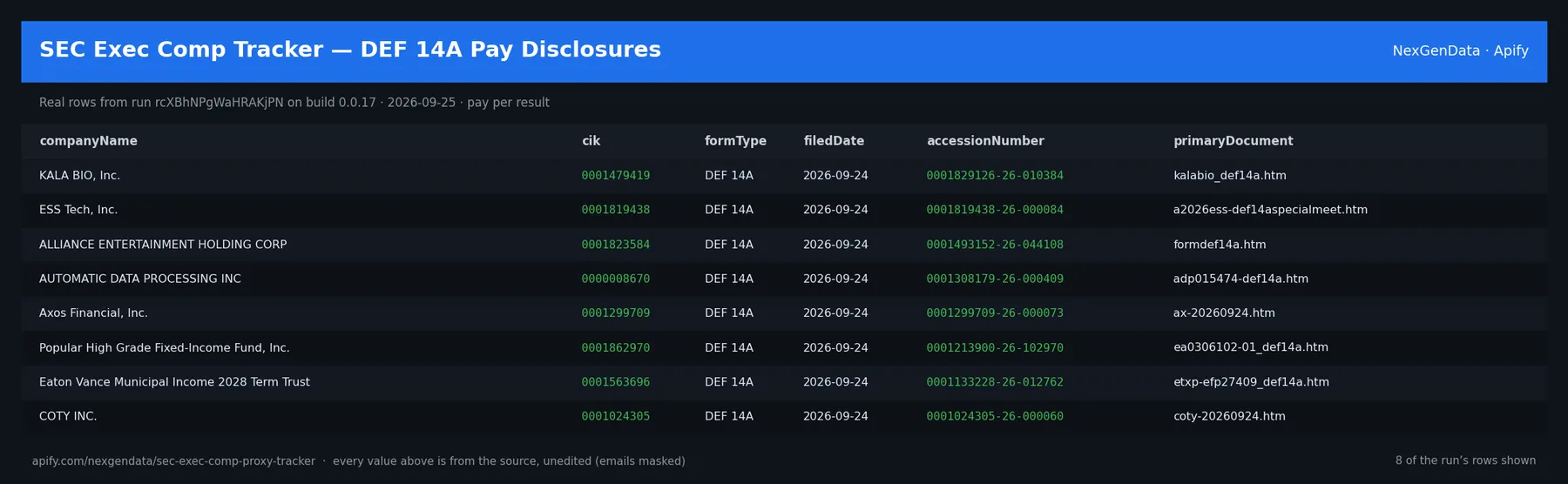This screenshot has height=484, width=1568.
Task: Click the formType column header
Action: pos(735,141)
